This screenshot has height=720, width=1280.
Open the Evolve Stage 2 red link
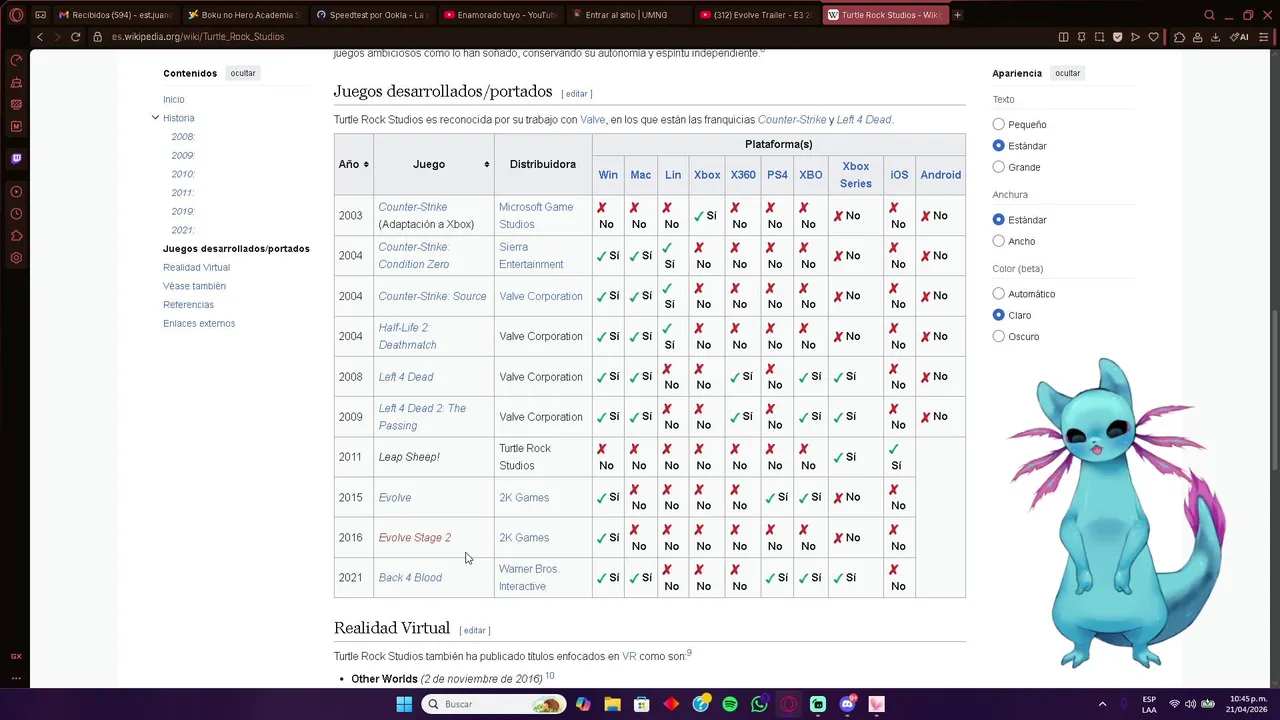(x=415, y=538)
